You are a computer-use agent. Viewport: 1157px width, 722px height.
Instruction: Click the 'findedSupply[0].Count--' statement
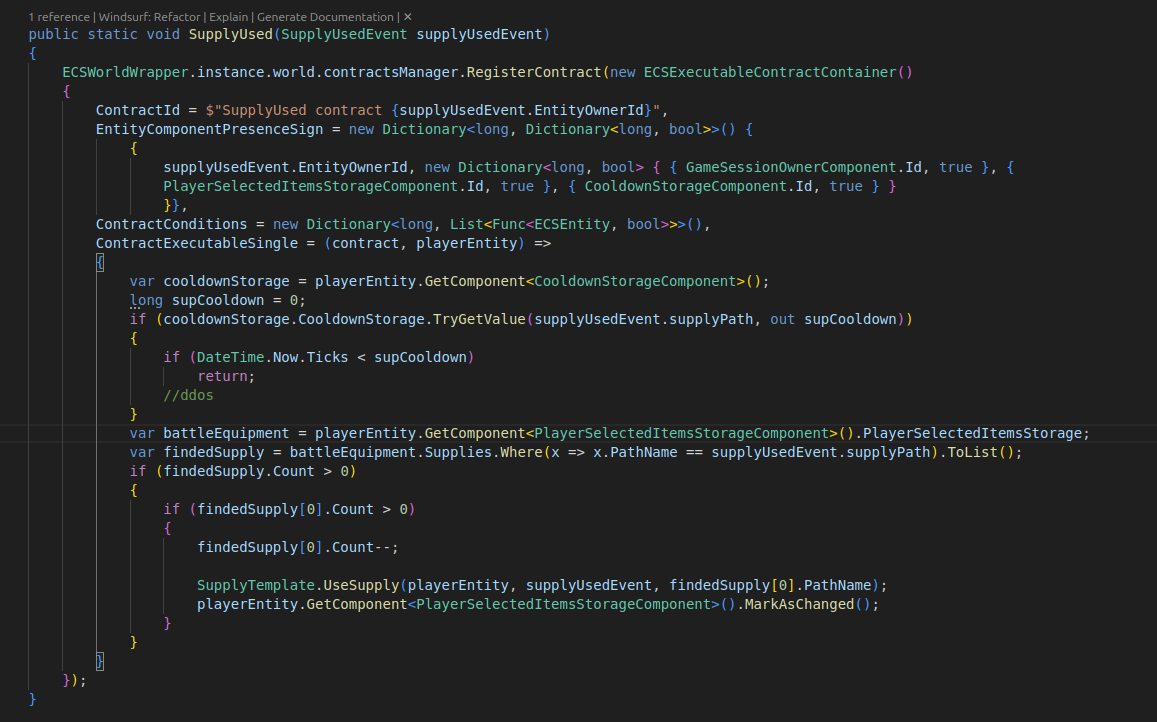point(298,547)
